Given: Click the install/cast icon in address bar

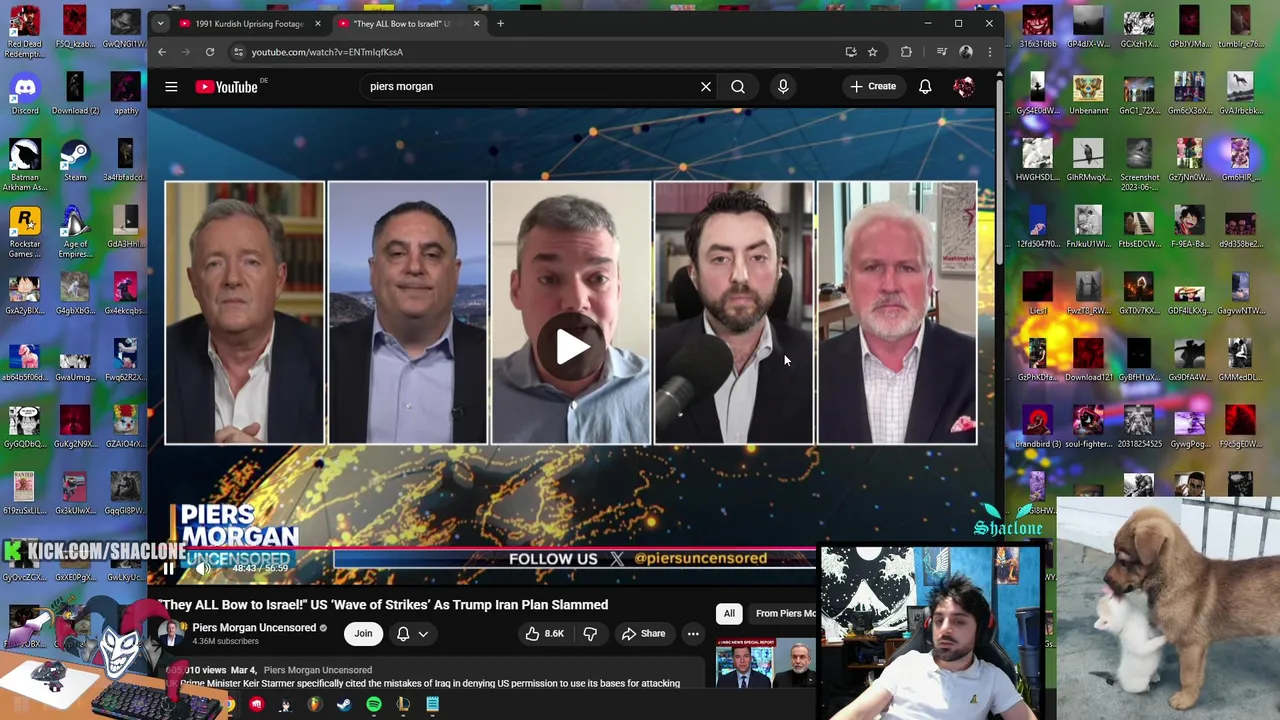Looking at the screenshot, I should click(x=850, y=52).
